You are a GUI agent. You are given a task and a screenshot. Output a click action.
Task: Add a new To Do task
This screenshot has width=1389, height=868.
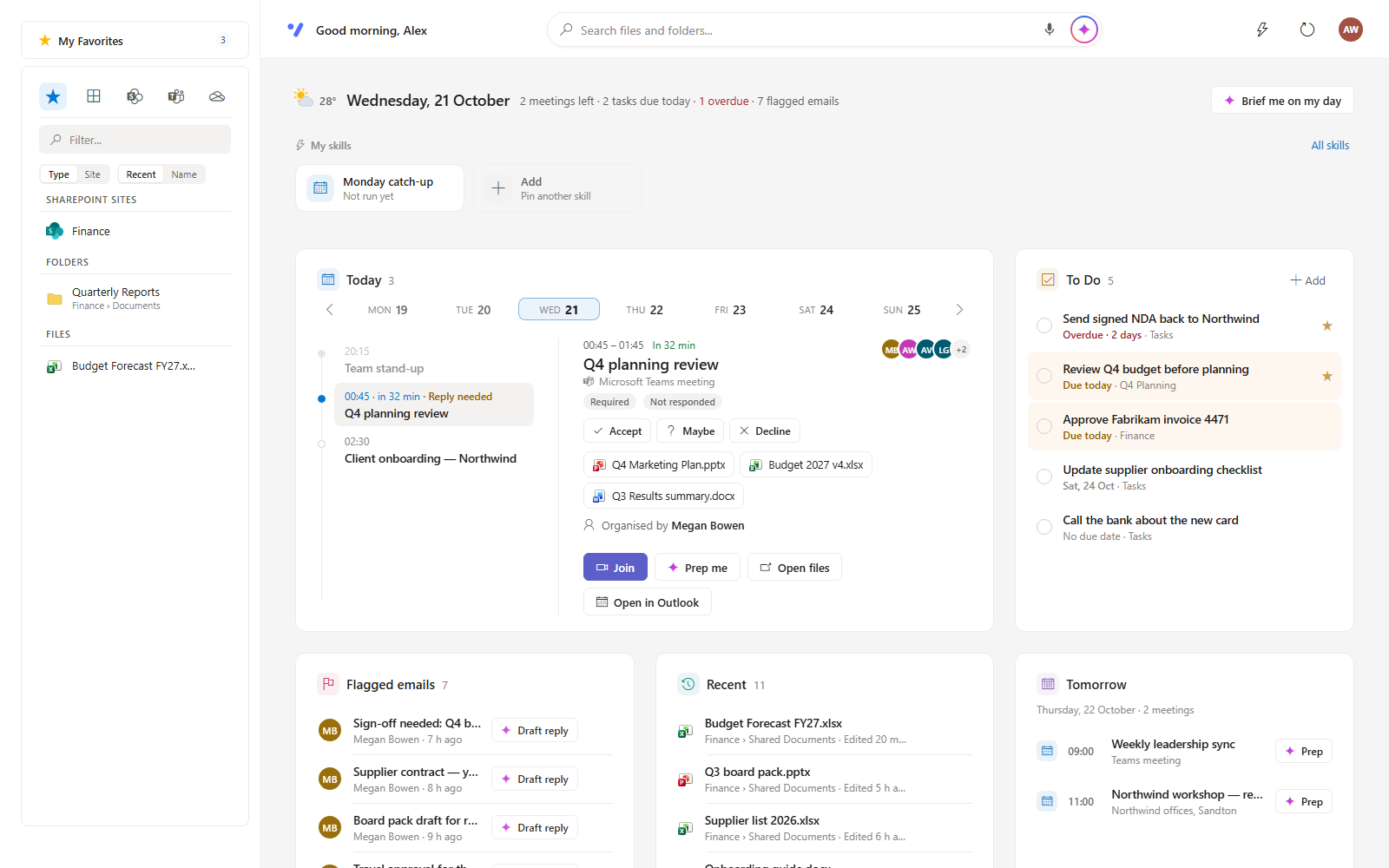pos(1307,280)
